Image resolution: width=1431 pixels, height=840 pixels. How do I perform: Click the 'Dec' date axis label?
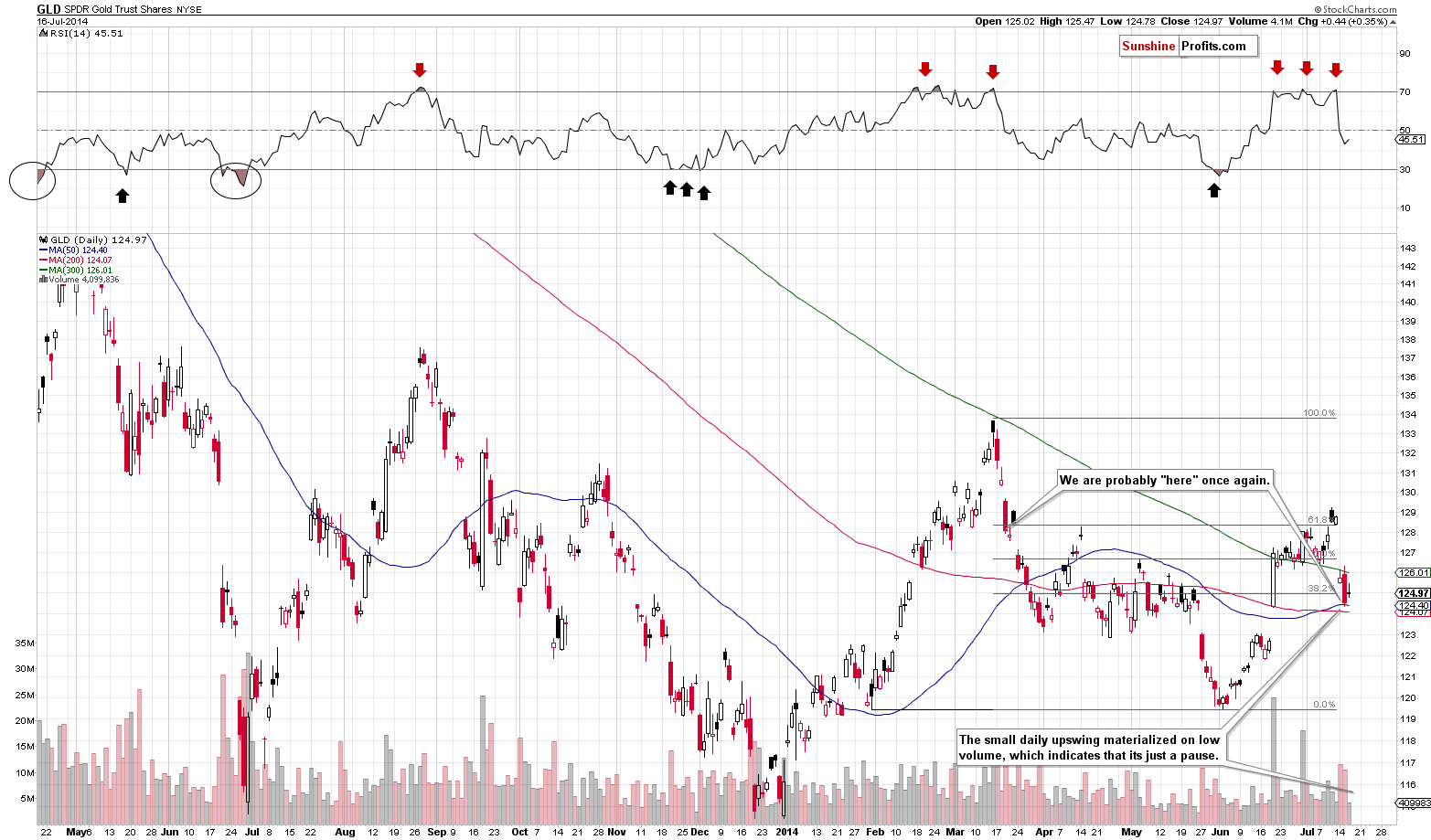click(699, 833)
